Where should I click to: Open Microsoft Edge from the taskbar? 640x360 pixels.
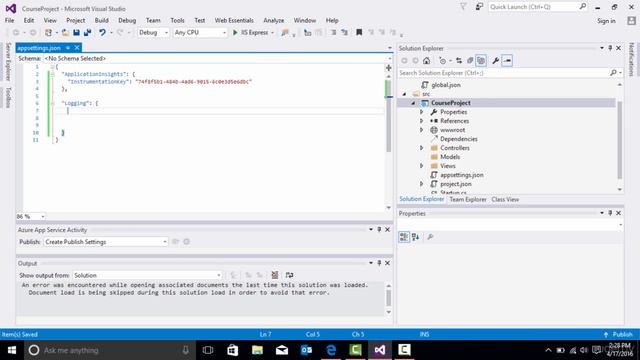point(331,350)
